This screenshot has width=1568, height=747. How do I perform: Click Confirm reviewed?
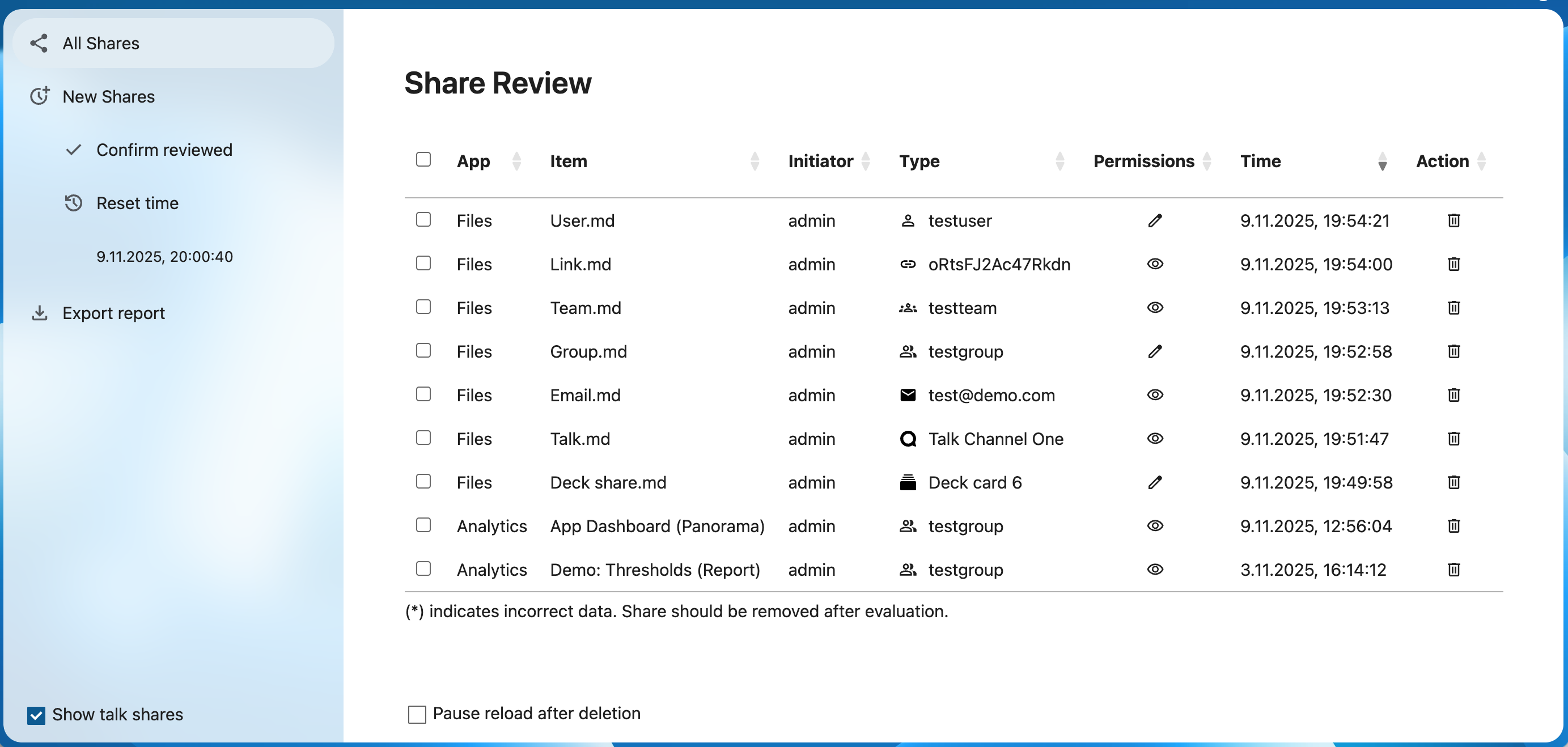click(164, 150)
